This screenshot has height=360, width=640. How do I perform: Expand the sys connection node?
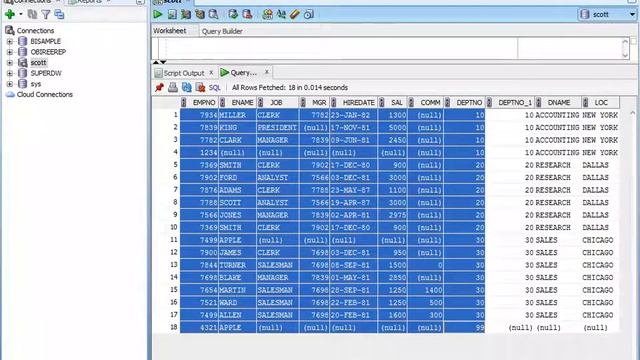[10, 84]
